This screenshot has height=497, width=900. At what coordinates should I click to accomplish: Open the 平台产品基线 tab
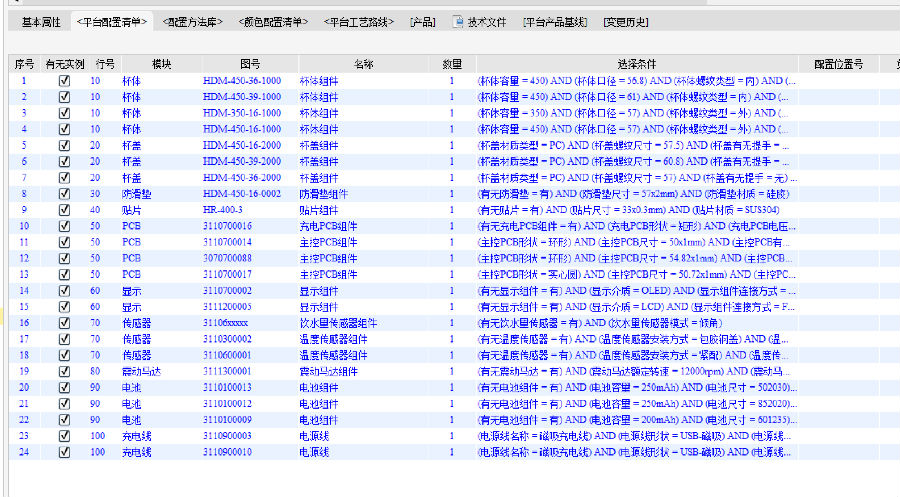pos(554,22)
